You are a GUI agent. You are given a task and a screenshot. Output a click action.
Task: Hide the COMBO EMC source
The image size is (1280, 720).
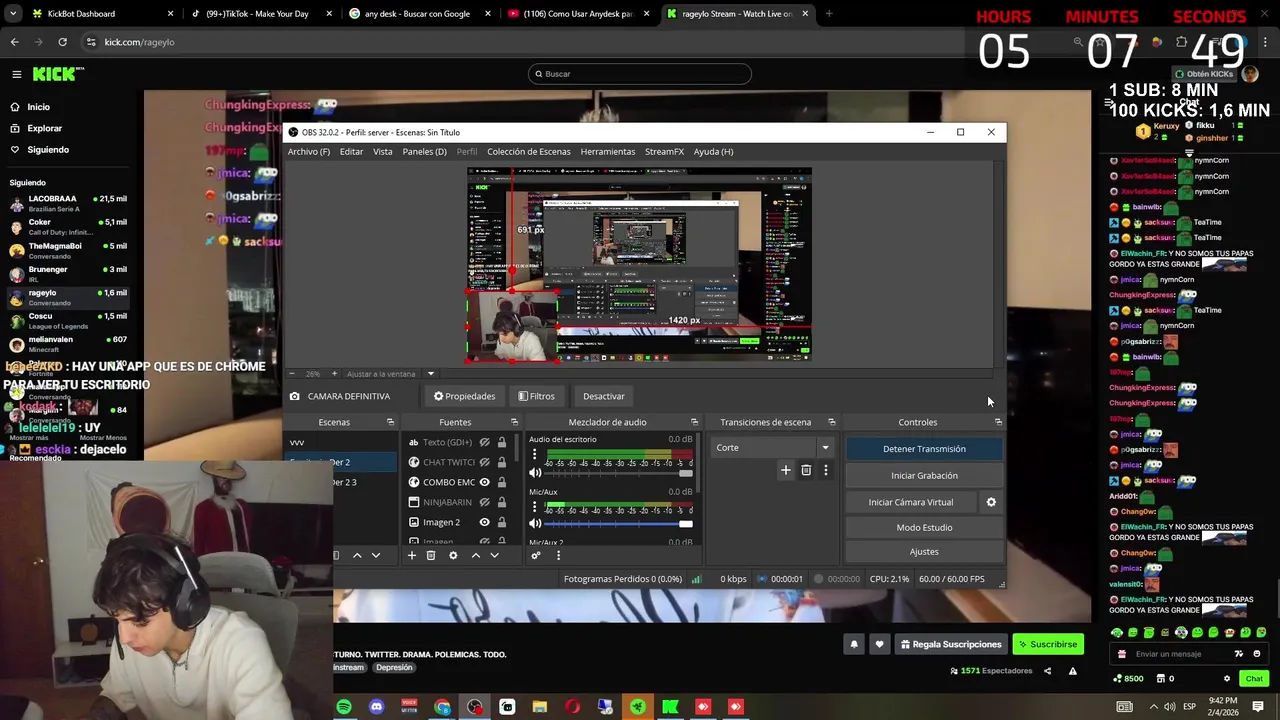point(485,482)
